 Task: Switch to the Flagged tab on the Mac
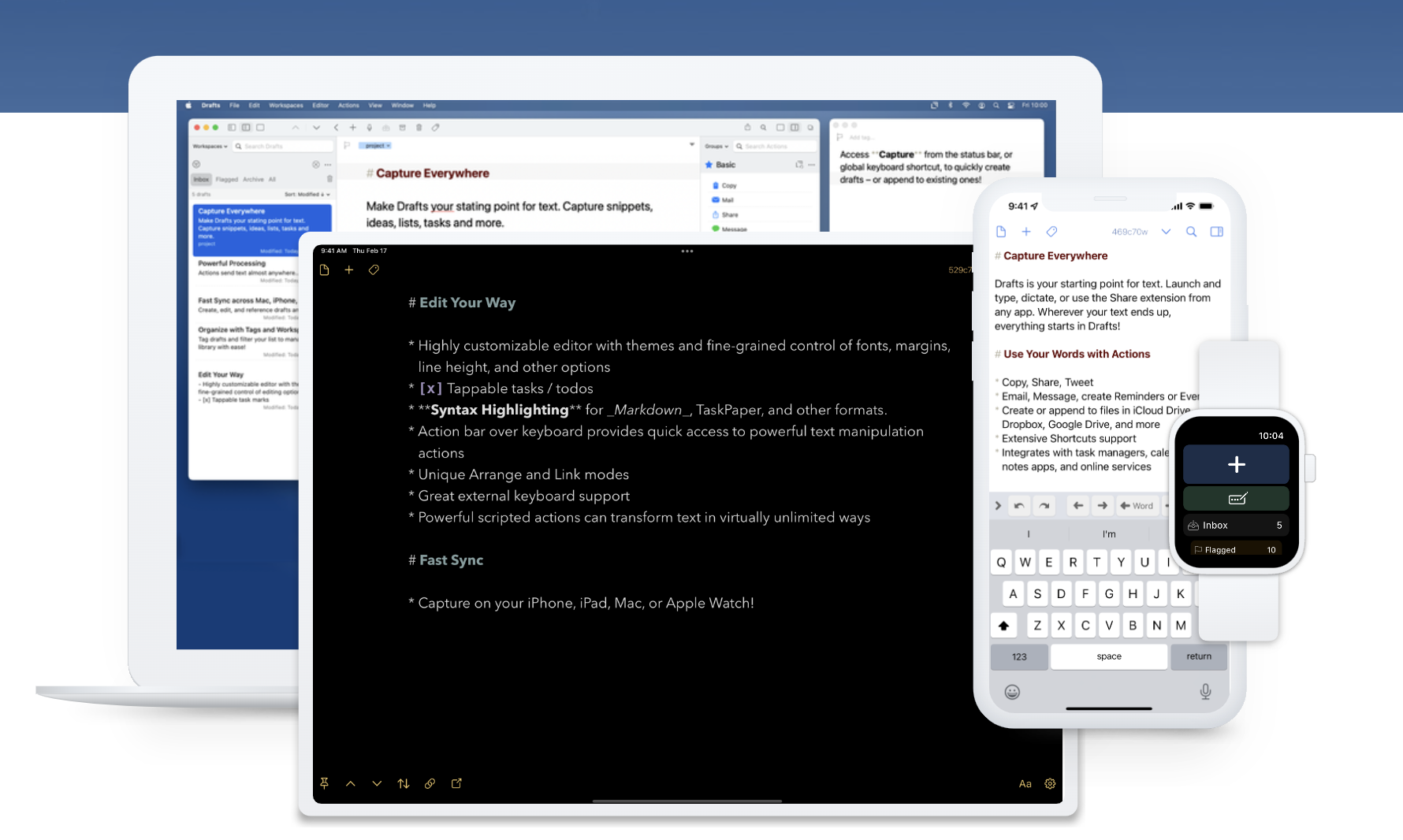coord(227,180)
